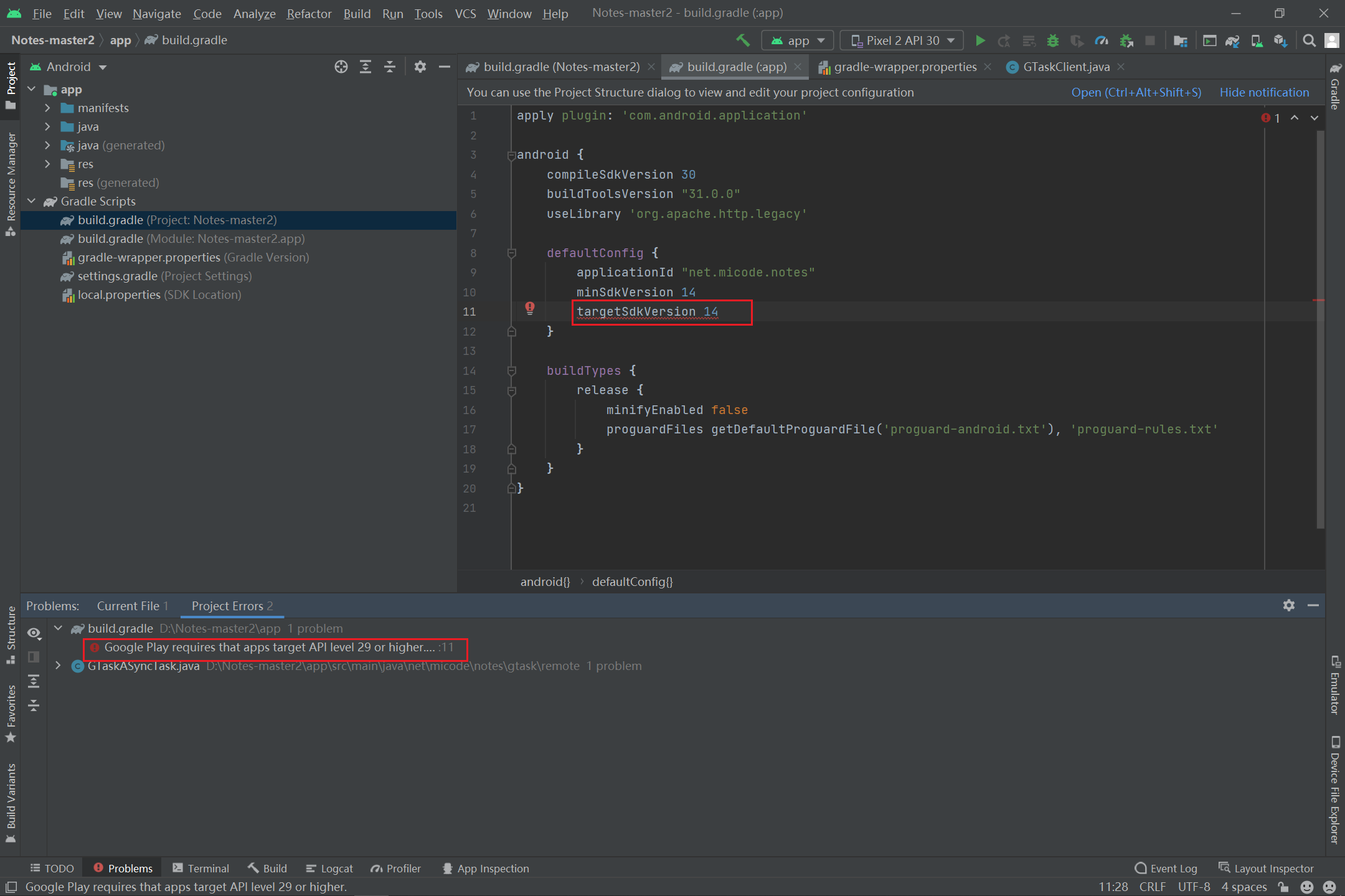
Task: Click Hide notification link
Action: click(1264, 92)
